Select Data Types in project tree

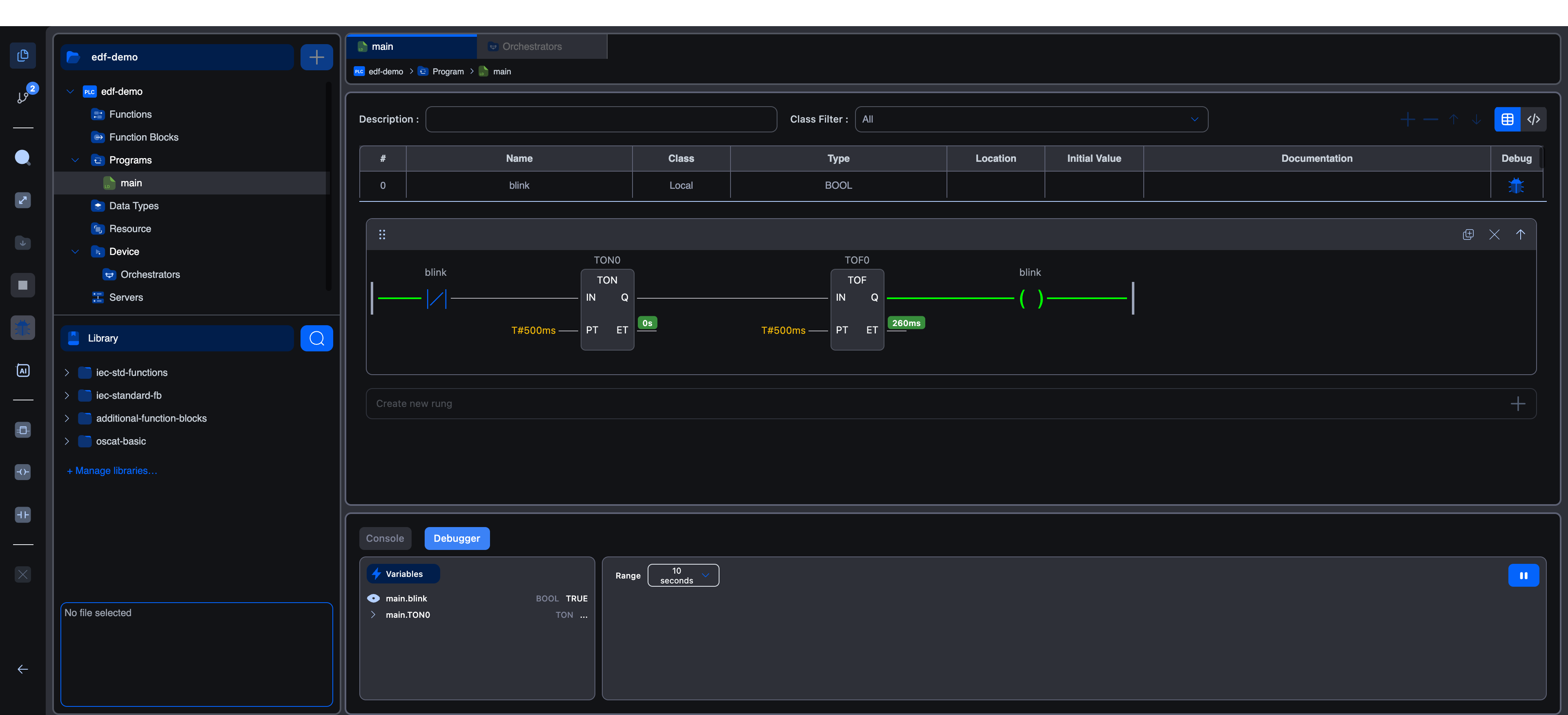(x=134, y=206)
